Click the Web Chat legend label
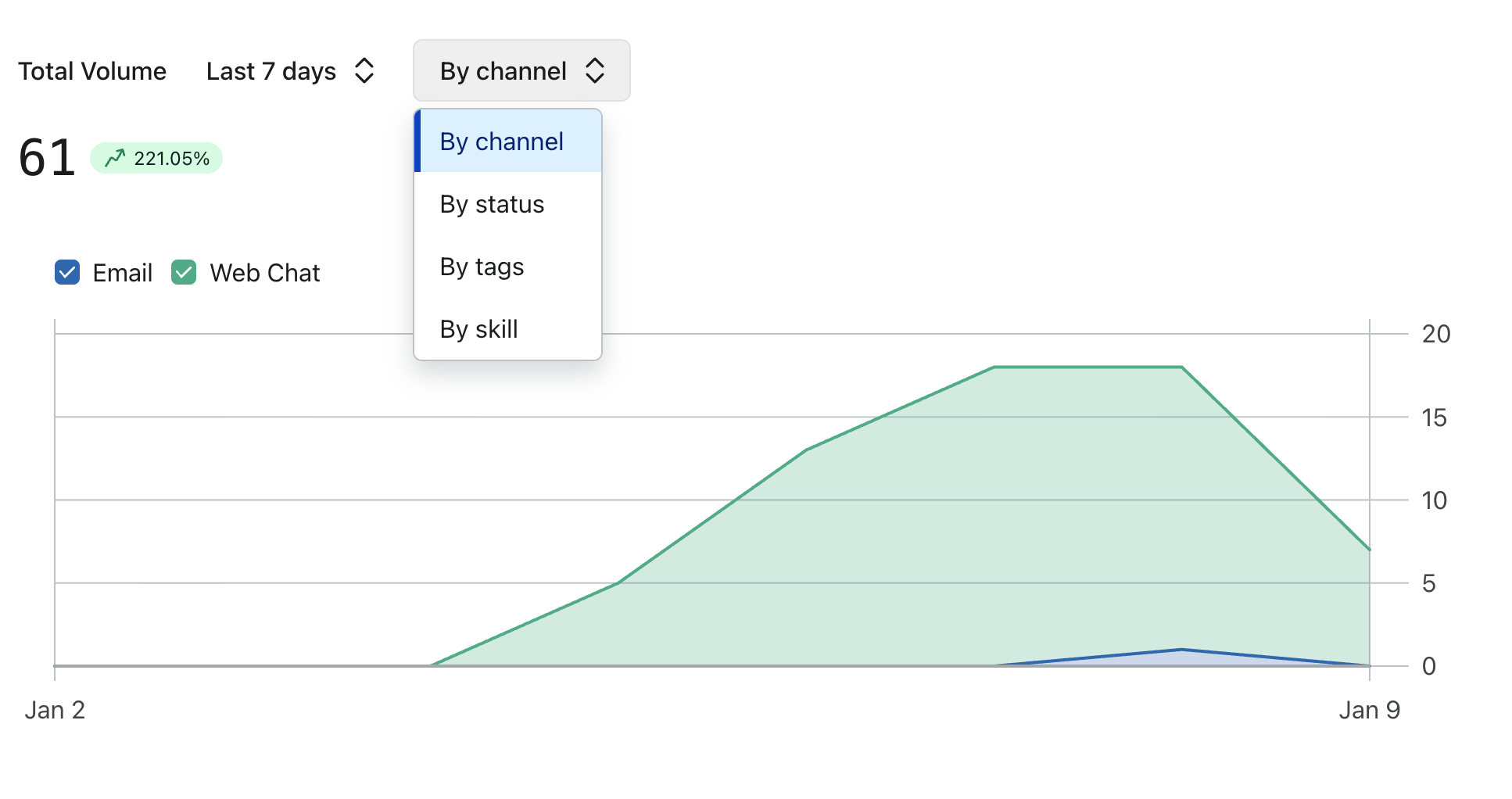This screenshot has width=1512, height=799. tap(264, 273)
